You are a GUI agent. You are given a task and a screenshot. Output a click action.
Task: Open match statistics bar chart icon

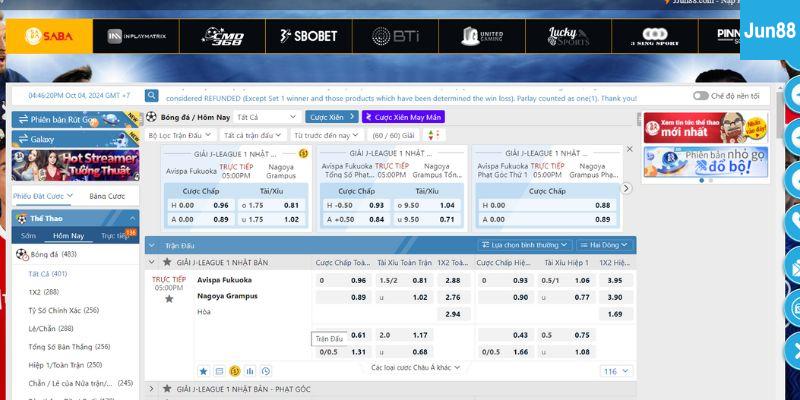click(250, 371)
